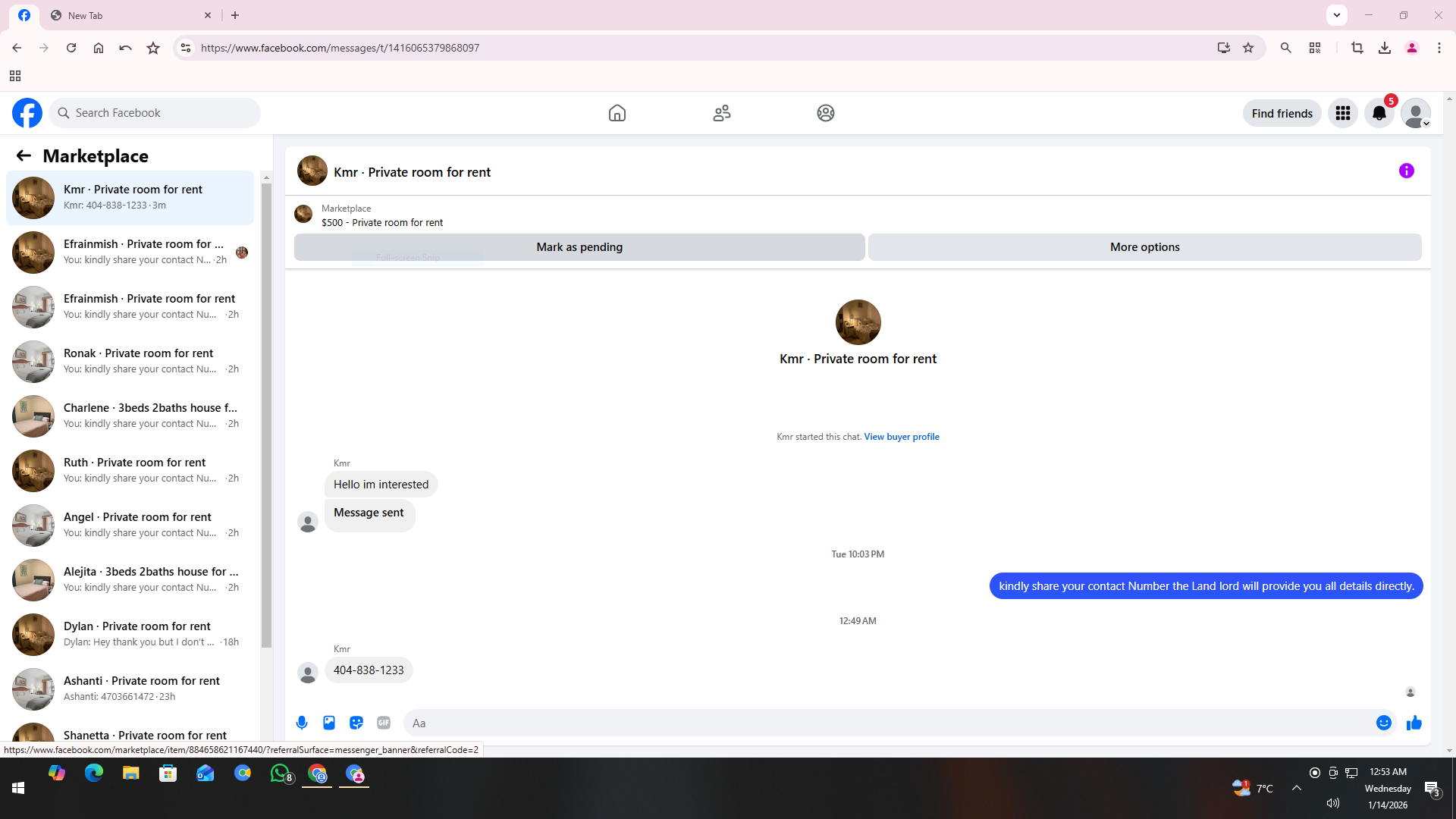
Task: Open the GIF picker icon
Action: [384, 723]
